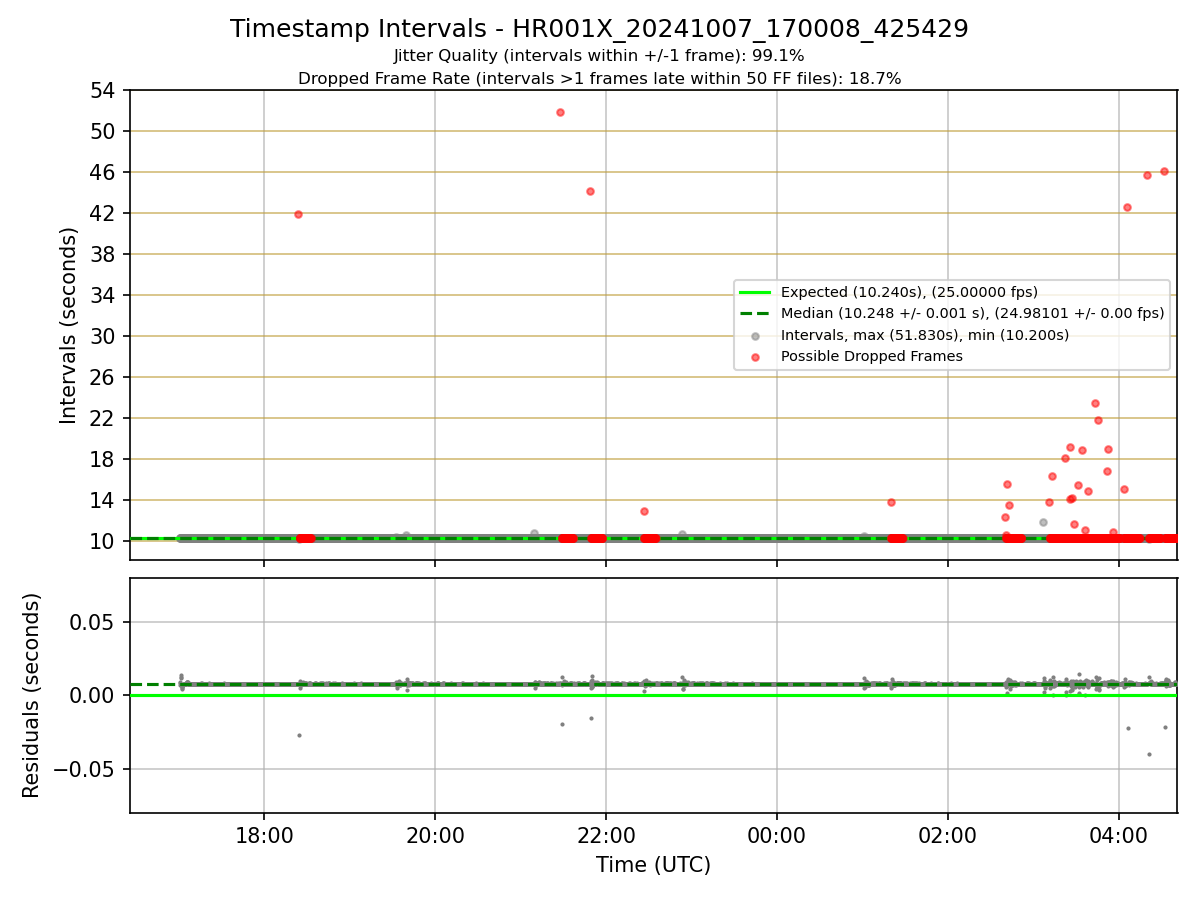Click the 'Median (10.248 +/- 0.001 s)' legend text
1200x900 pixels.
coord(972,313)
